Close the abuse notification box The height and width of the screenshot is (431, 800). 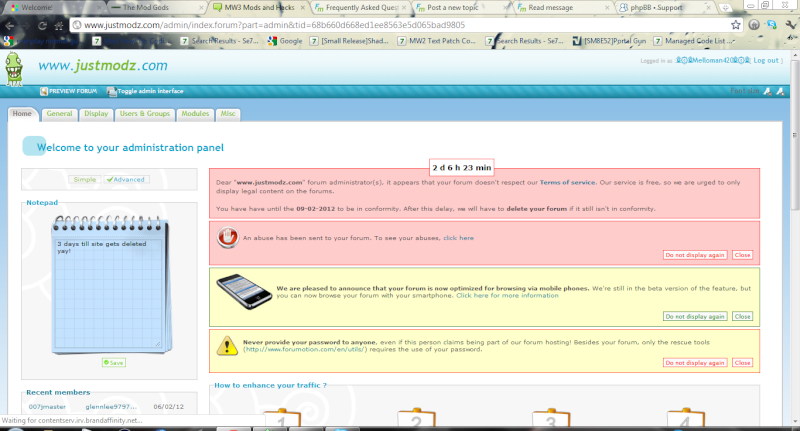pos(742,255)
